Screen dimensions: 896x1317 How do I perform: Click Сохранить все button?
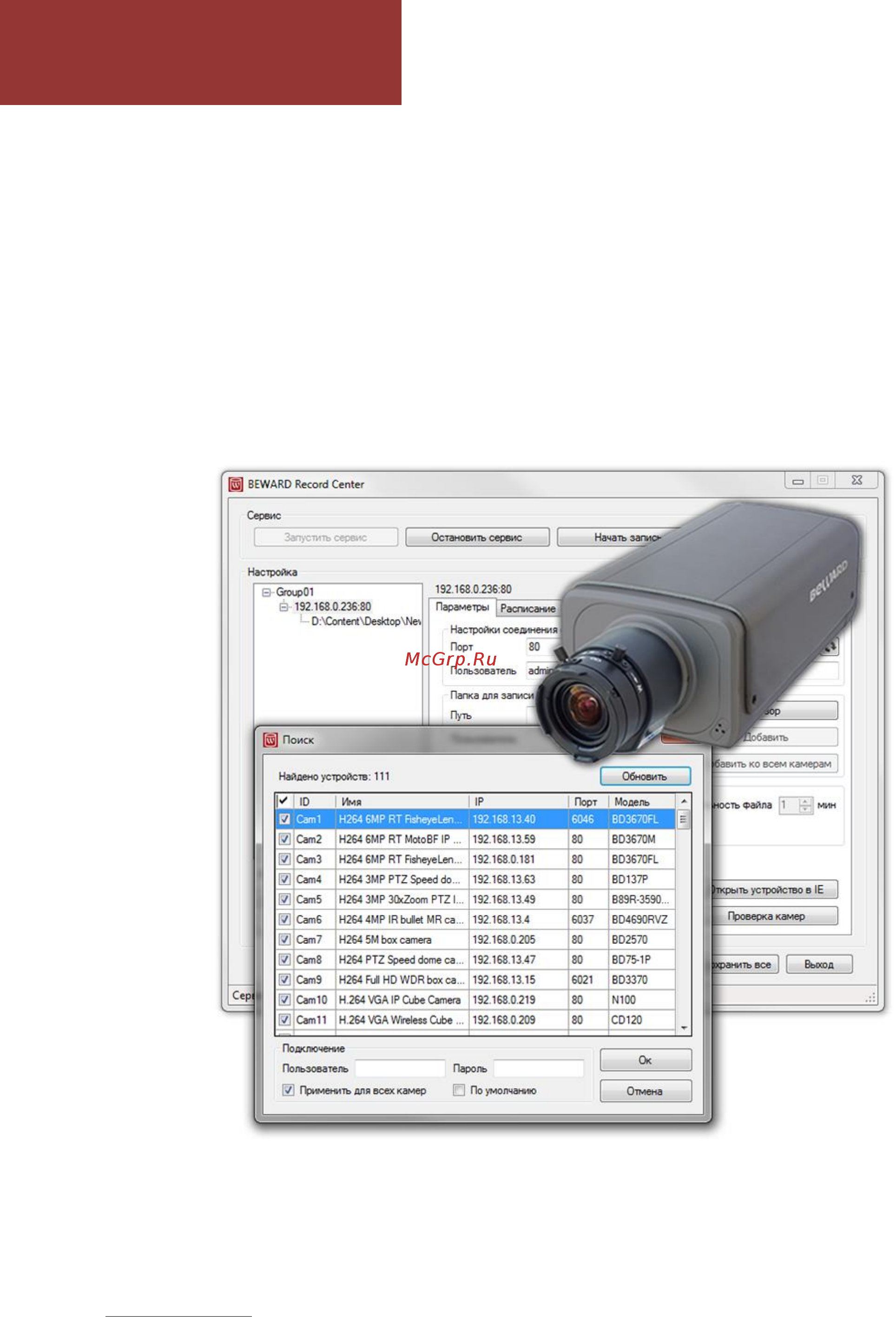point(744,965)
